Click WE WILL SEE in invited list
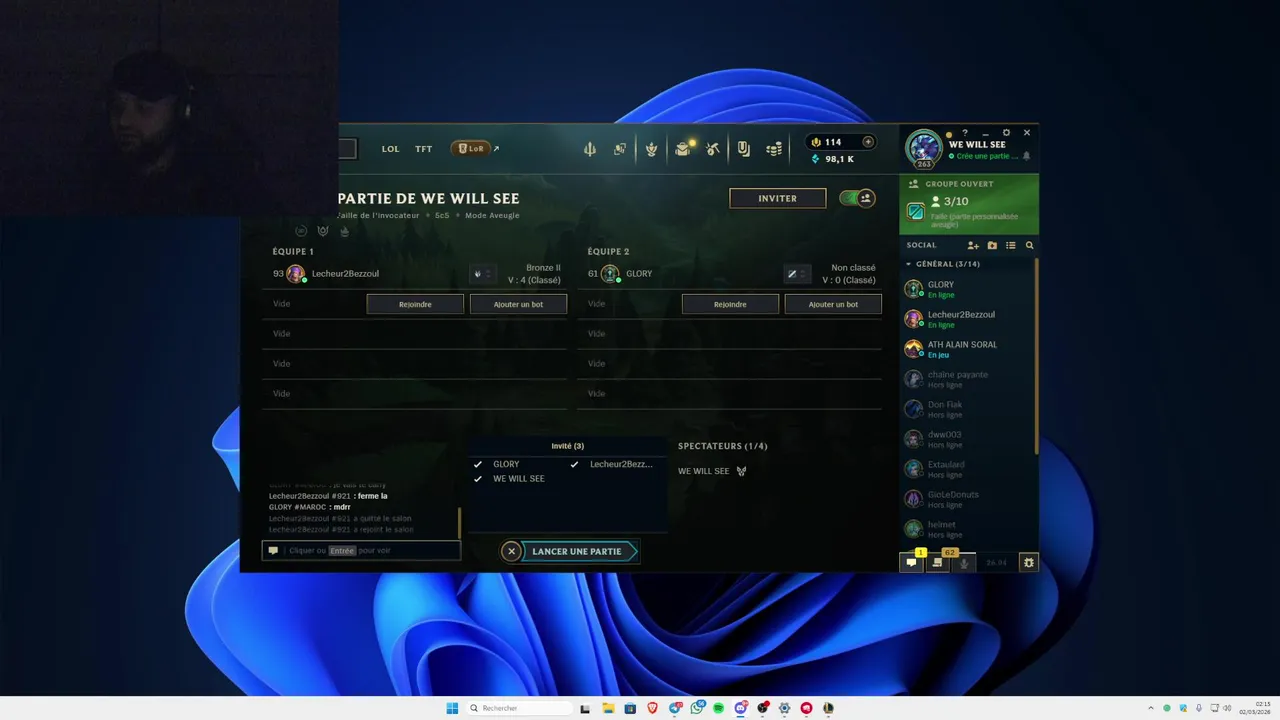This screenshot has width=1280, height=720. coord(519,479)
